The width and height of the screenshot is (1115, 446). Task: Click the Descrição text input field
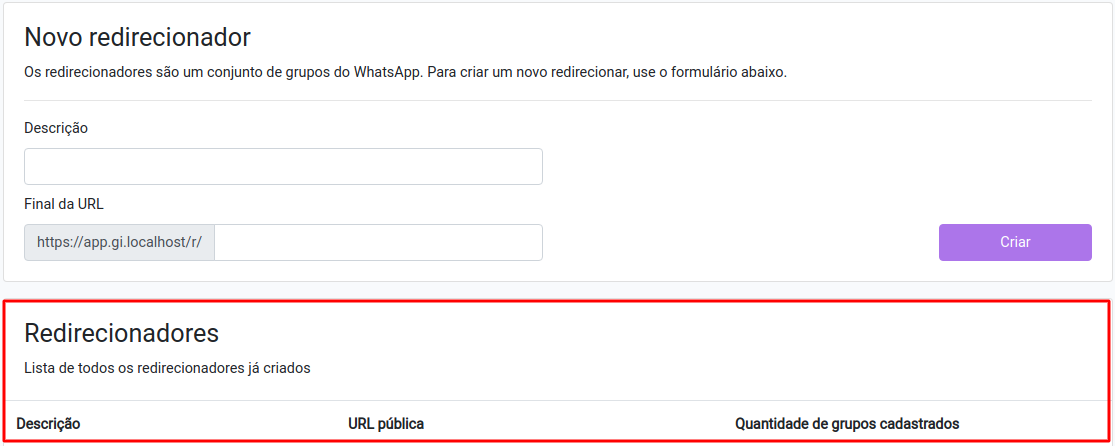[x=283, y=167]
